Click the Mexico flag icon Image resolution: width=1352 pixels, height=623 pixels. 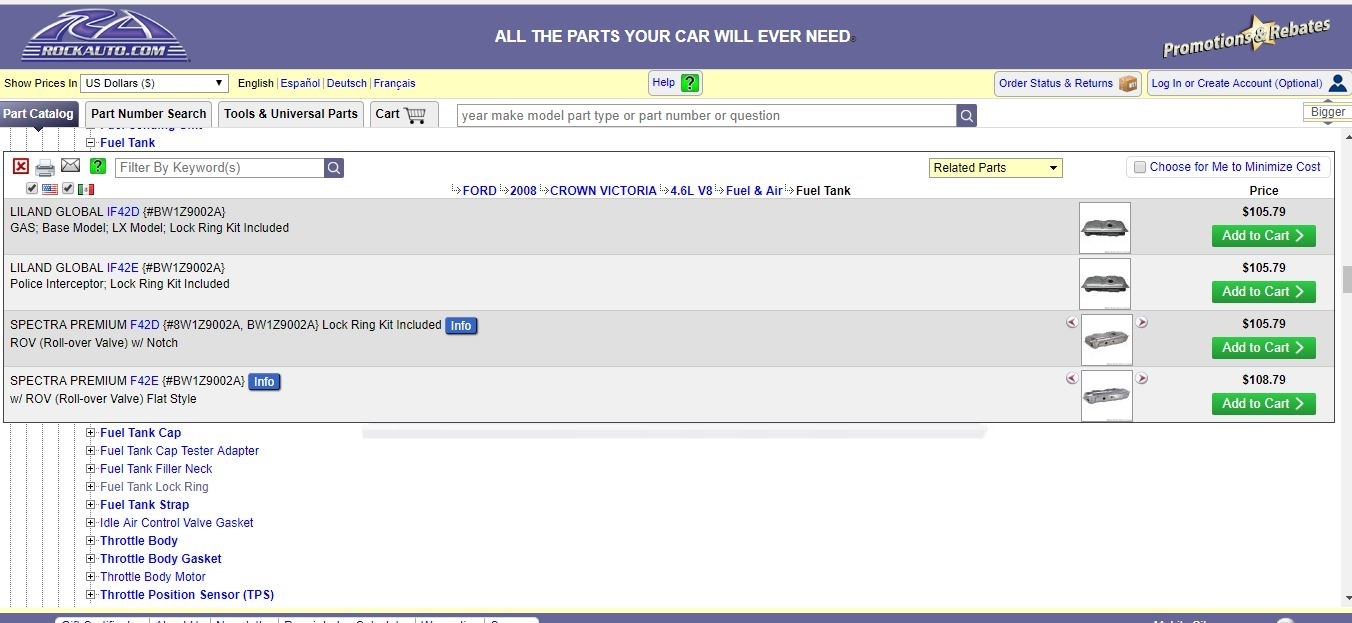[86, 189]
